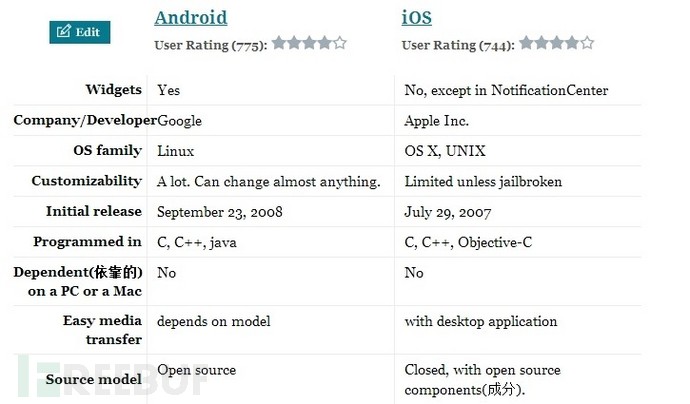Image resolution: width=690 pixels, height=404 pixels.
Task: Rate iOS with the first star
Action: click(526, 43)
